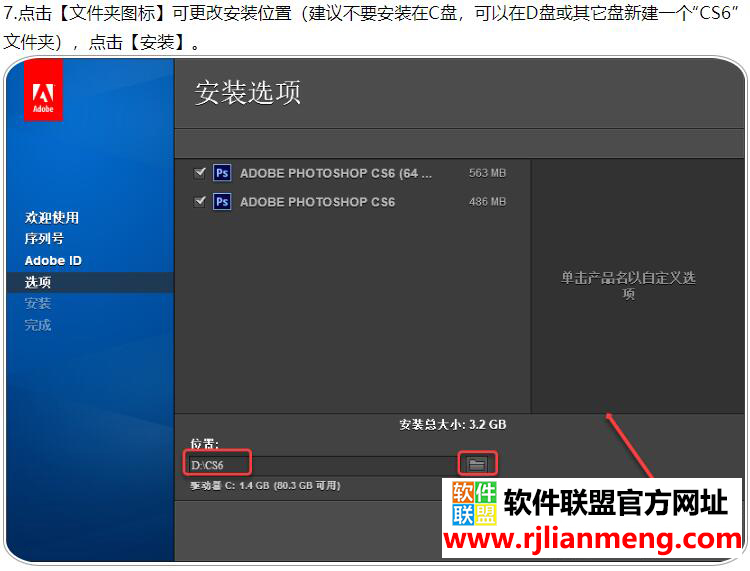The width and height of the screenshot is (750, 571).
Task: Open the folder browse icon beside the location field
Action: coord(477,463)
